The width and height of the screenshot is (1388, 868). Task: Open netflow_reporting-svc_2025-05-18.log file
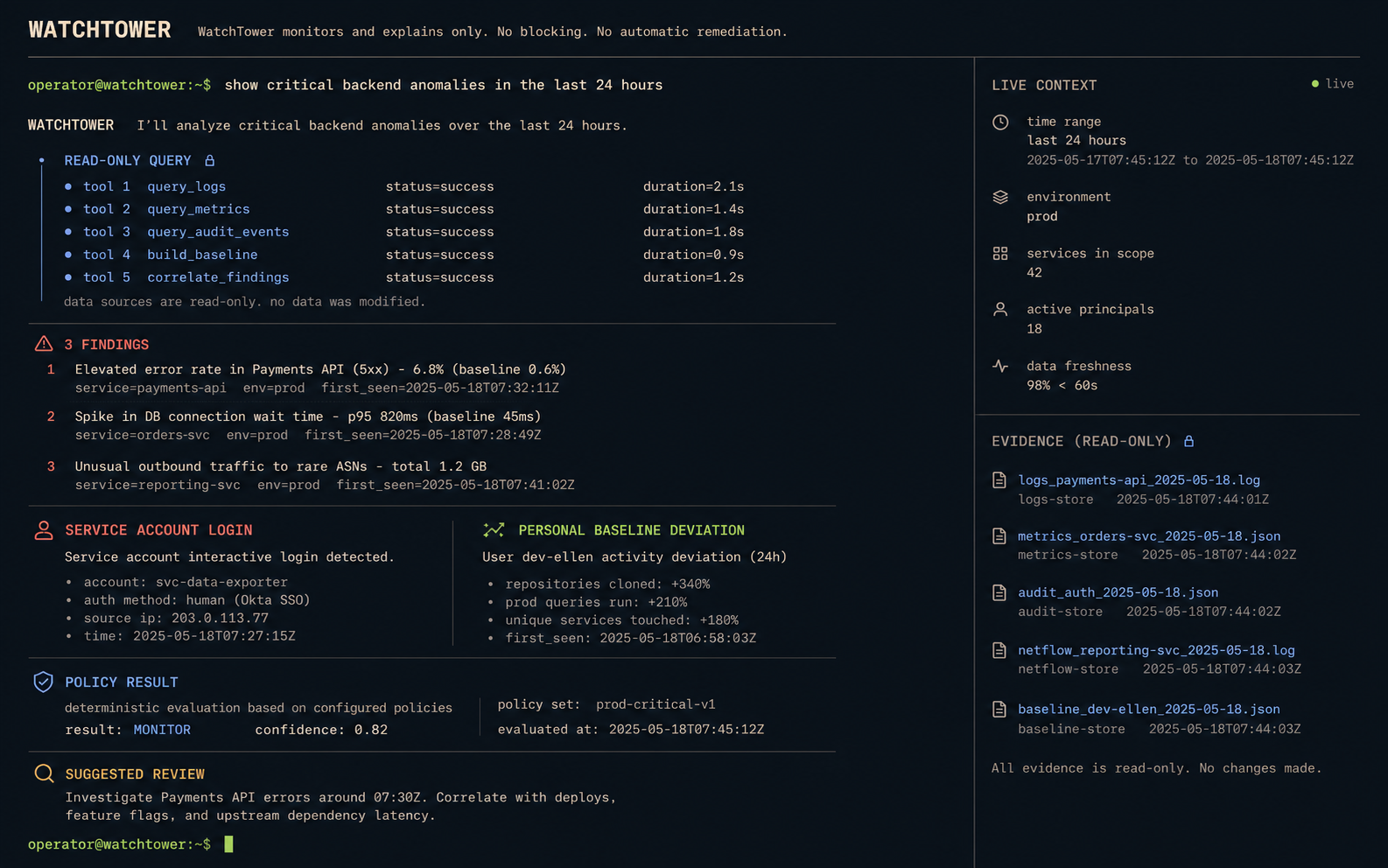point(1156,650)
